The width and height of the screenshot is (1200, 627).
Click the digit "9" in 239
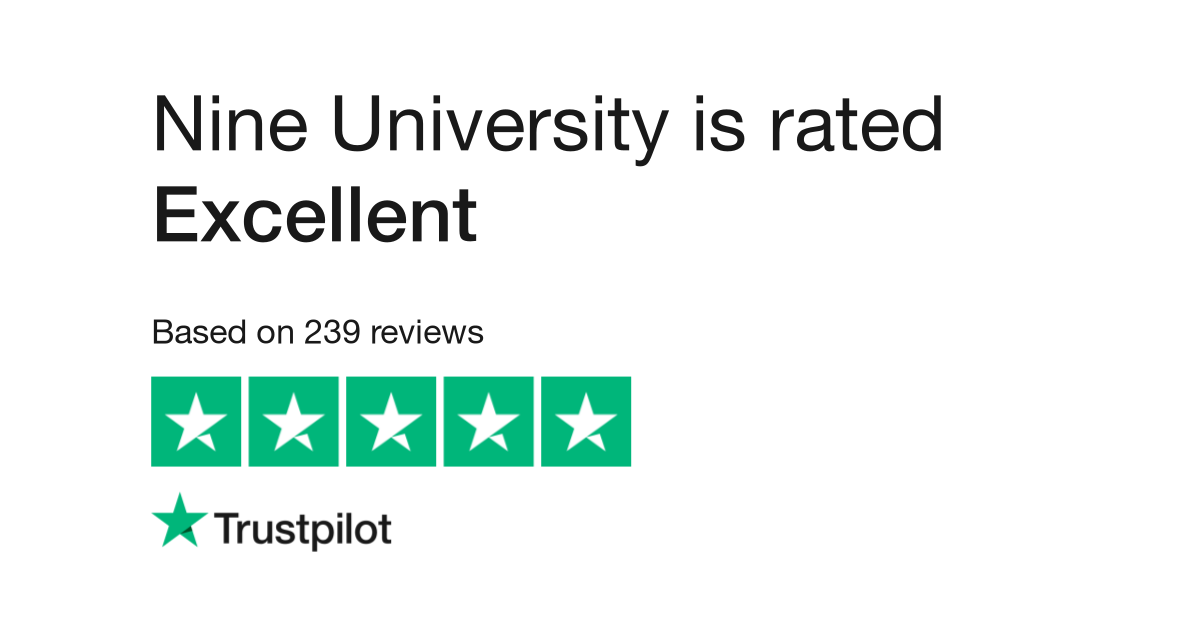pos(351,332)
